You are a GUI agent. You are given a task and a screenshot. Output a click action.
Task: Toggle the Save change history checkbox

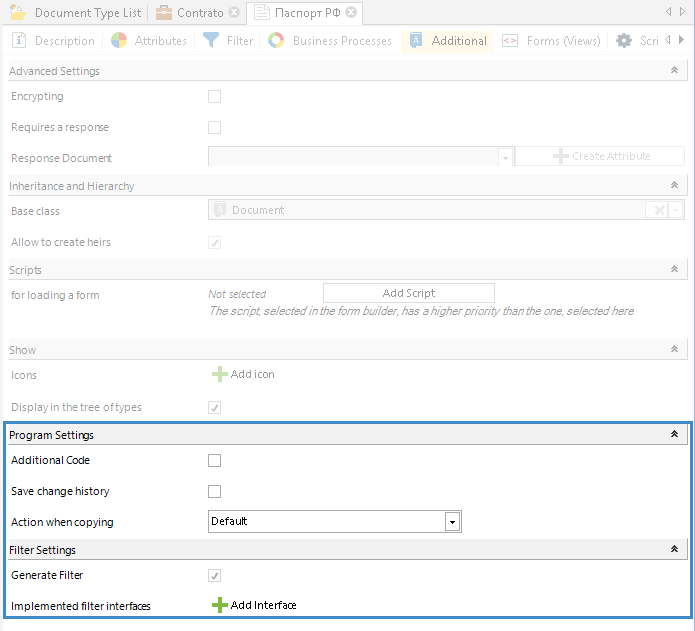[214, 492]
